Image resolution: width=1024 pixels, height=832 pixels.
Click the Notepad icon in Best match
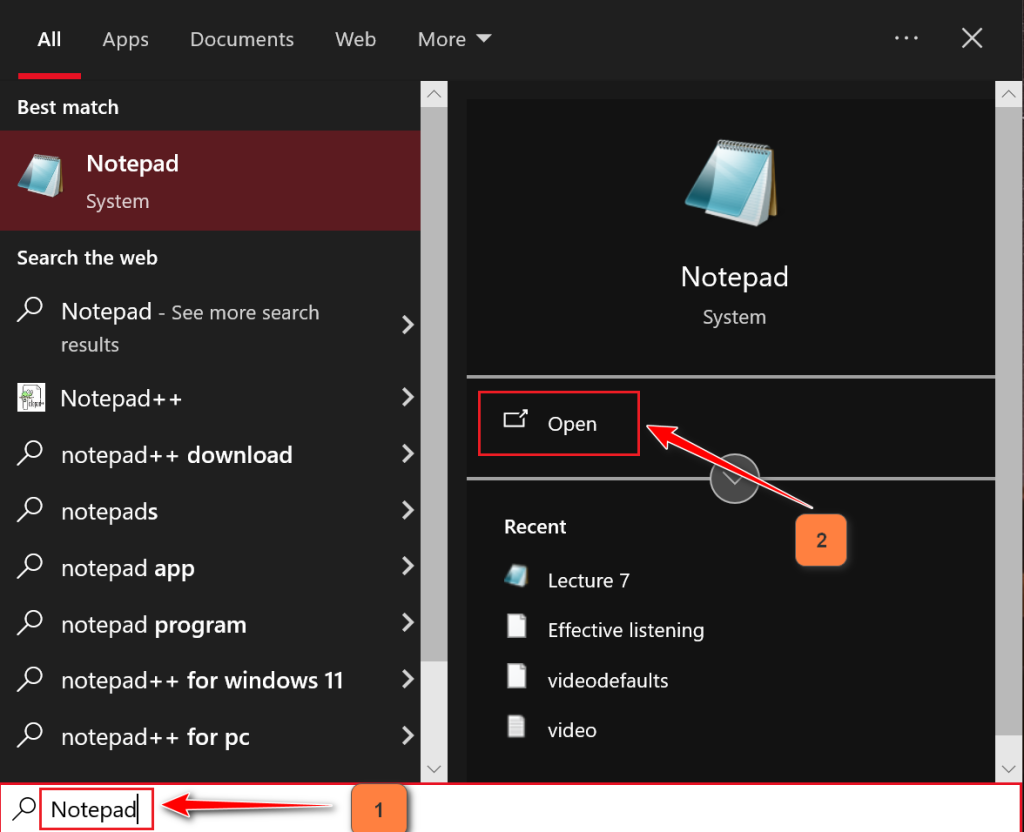click(x=41, y=178)
